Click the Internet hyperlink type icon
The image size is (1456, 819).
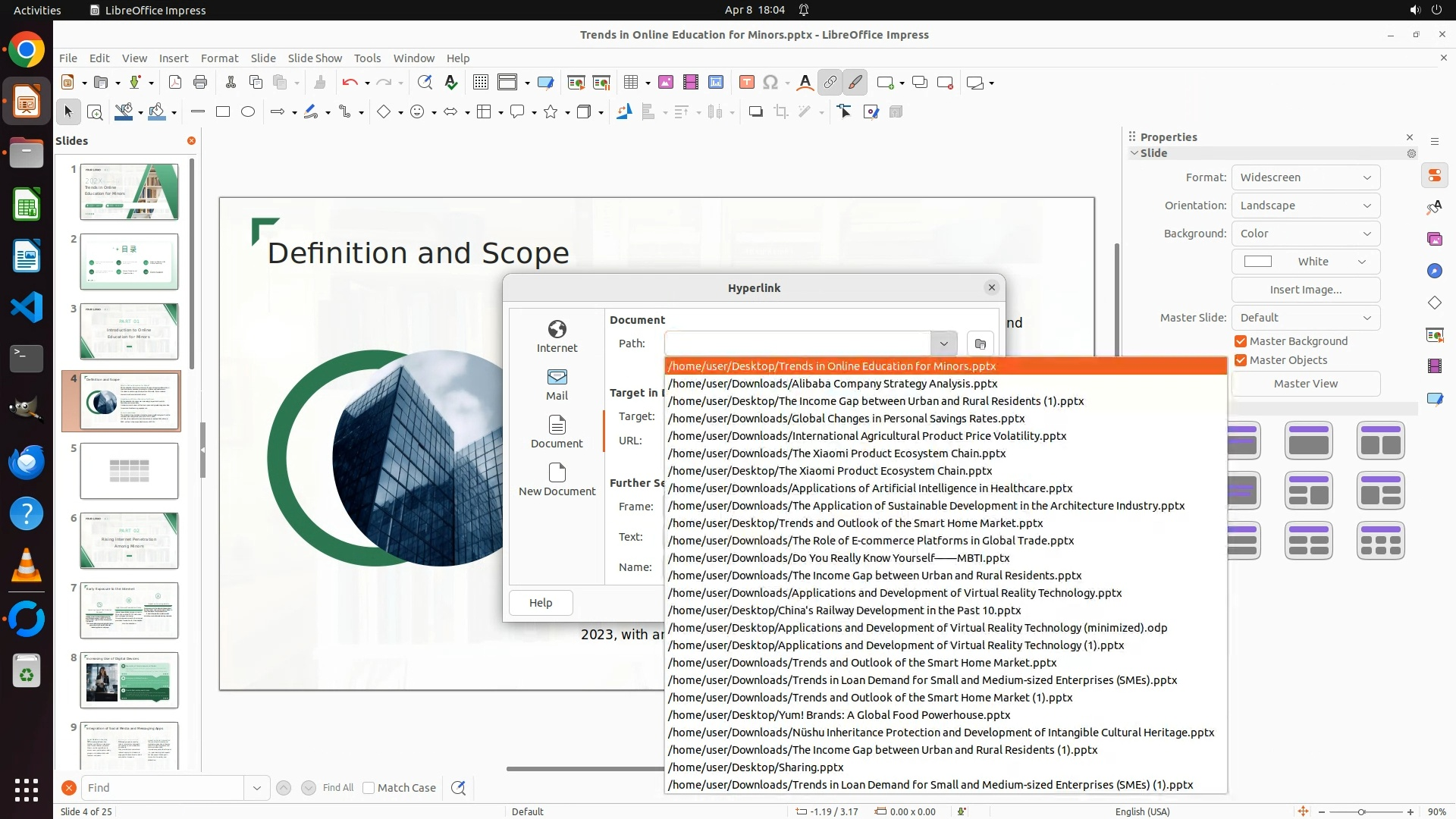point(557,336)
